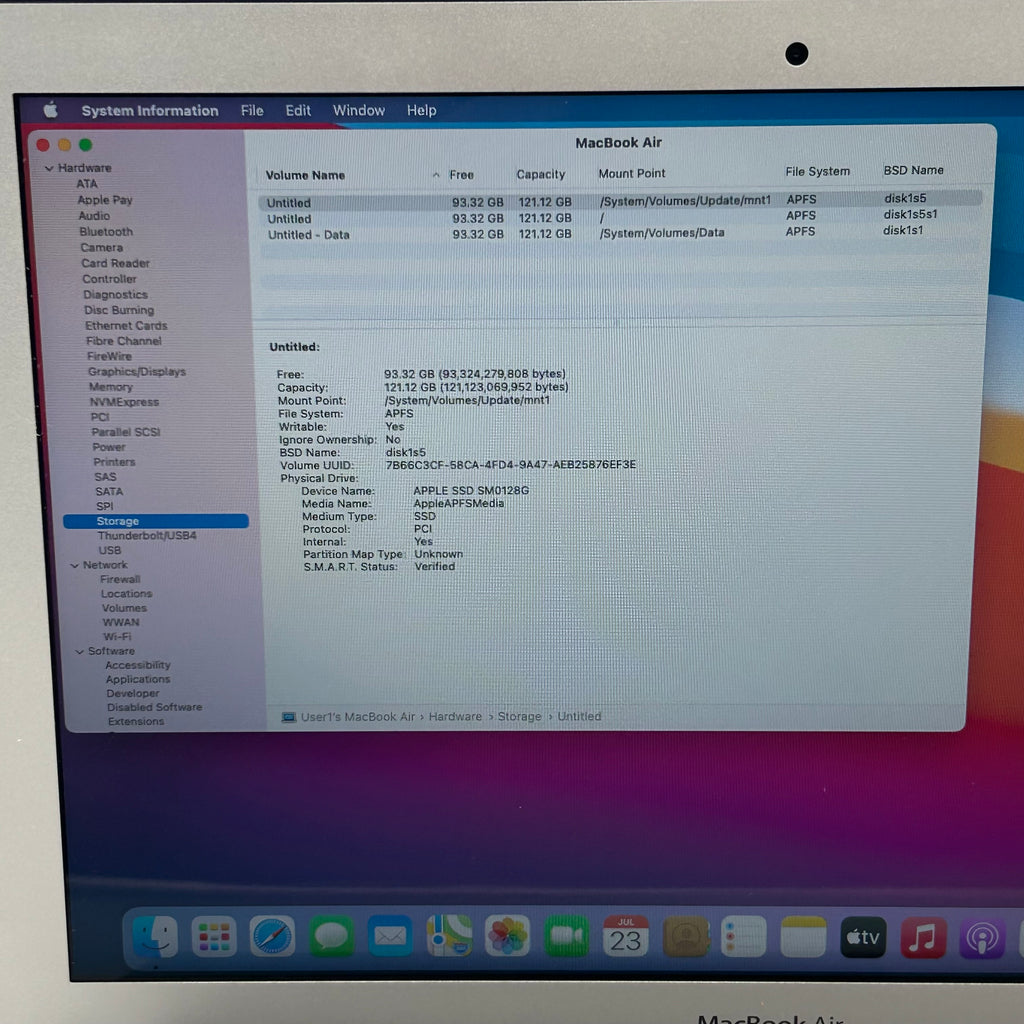Sort by BSD Name column header
1024x1024 pixels.
click(x=913, y=170)
